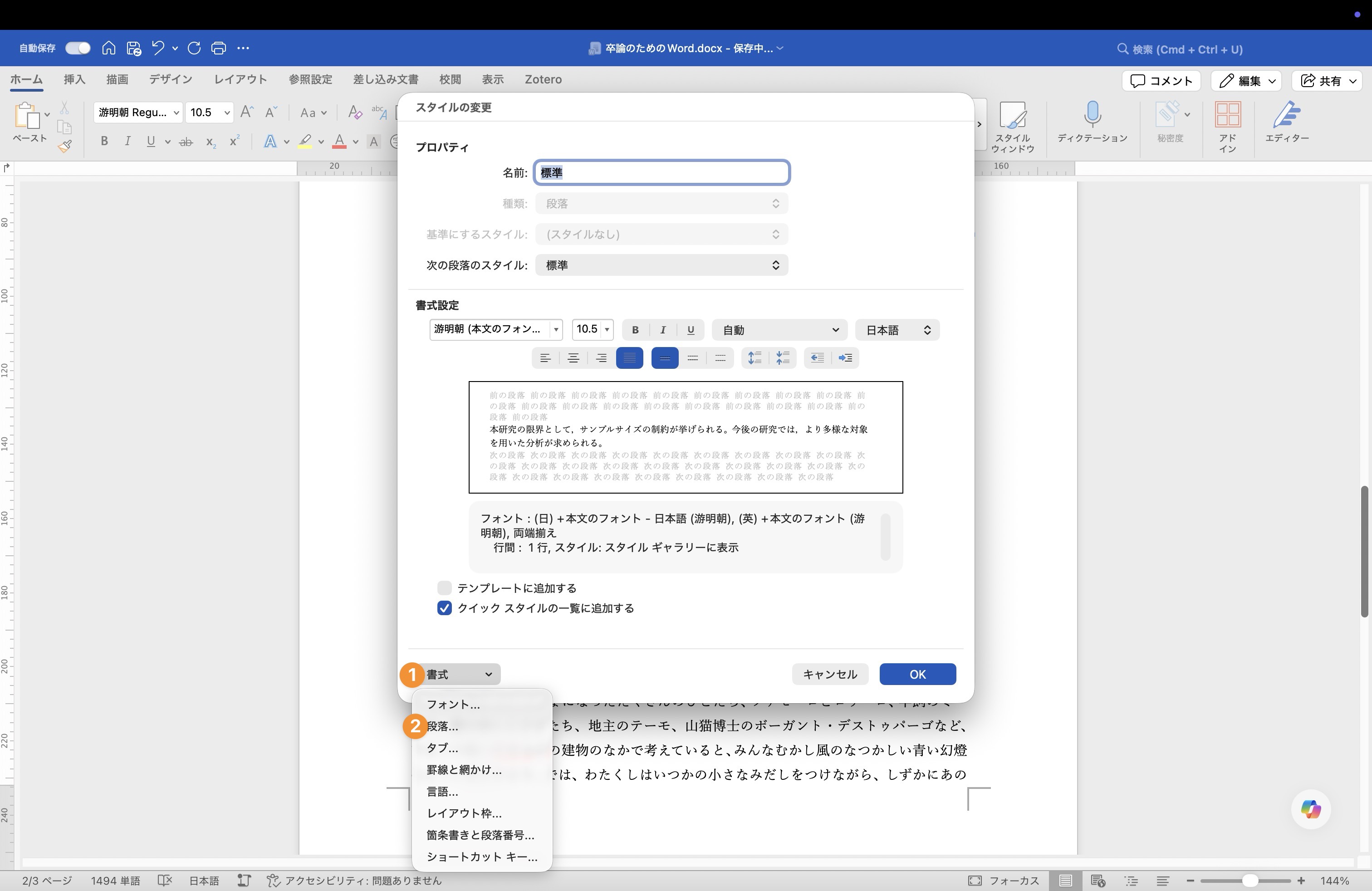Click the 名前 field containing 標準
The height and width of the screenshot is (891, 1372).
pos(662,172)
